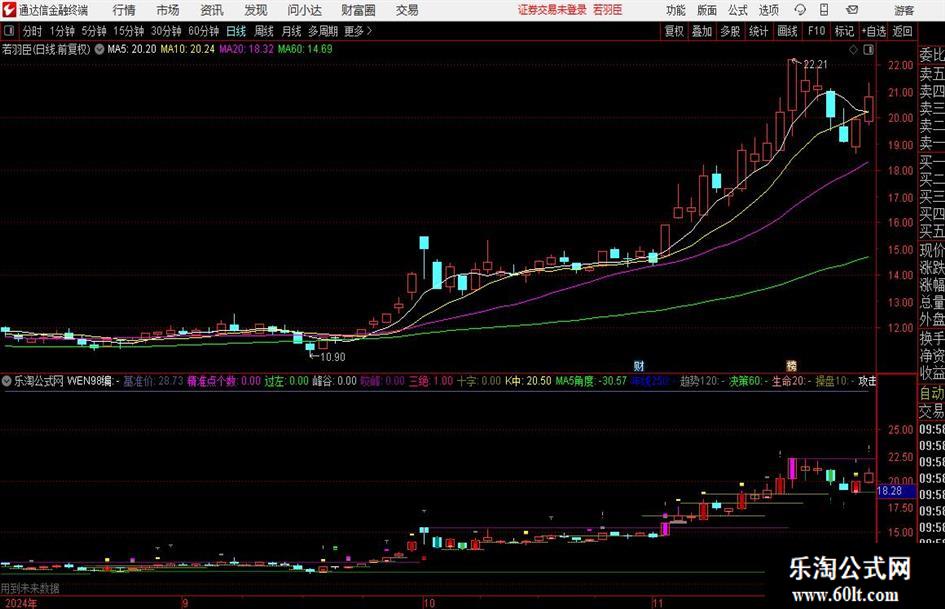Click the 财 marker on the chart
Image resolution: width=945 pixels, height=609 pixels.
pos(639,365)
